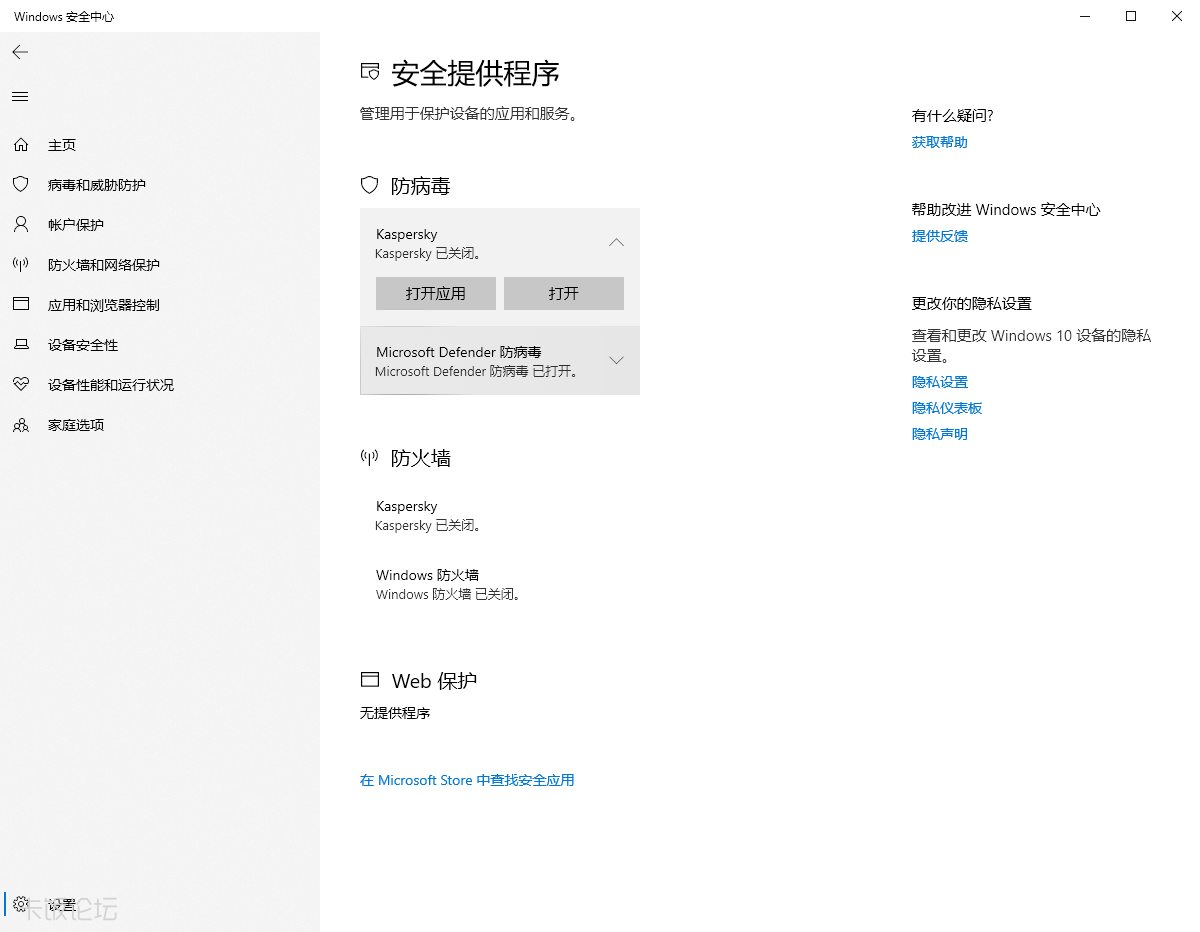1200x932 pixels.
Task: Click 在 Microsoft Store 中查找安全应用 link
Action: tap(467, 780)
